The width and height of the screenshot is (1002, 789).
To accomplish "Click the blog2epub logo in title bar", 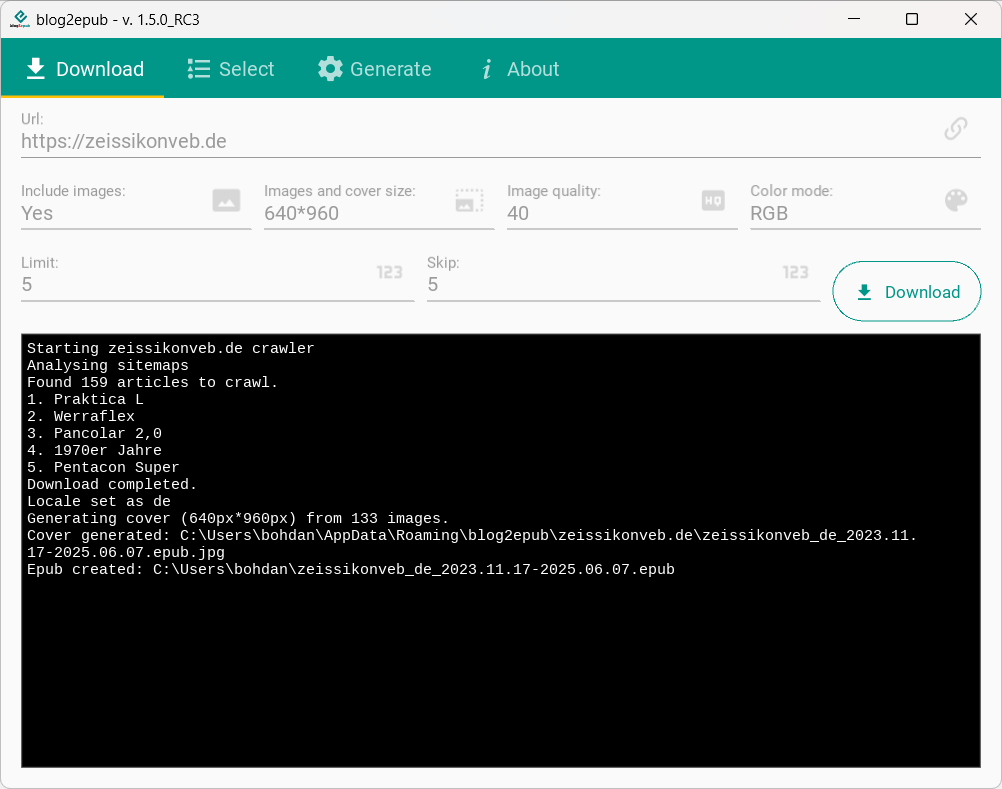I will pyautogui.click(x=19, y=19).
